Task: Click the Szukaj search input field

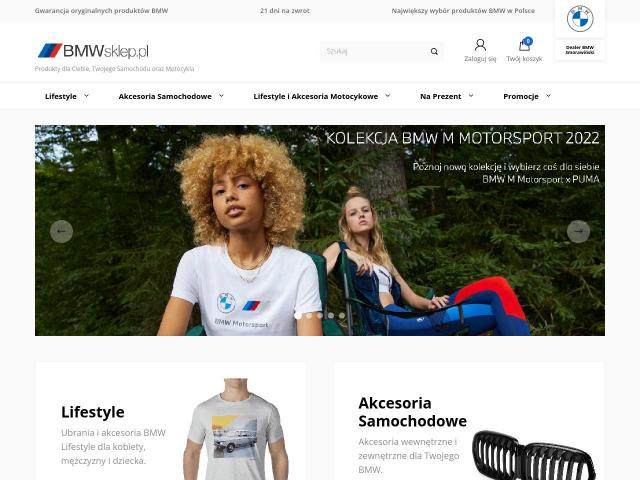Action: tap(375, 51)
